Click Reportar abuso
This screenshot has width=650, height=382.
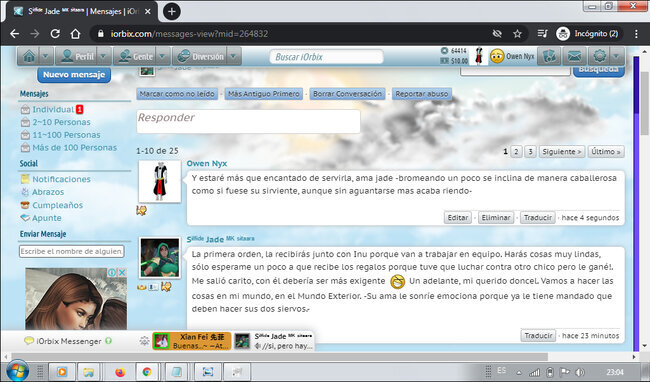point(422,94)
